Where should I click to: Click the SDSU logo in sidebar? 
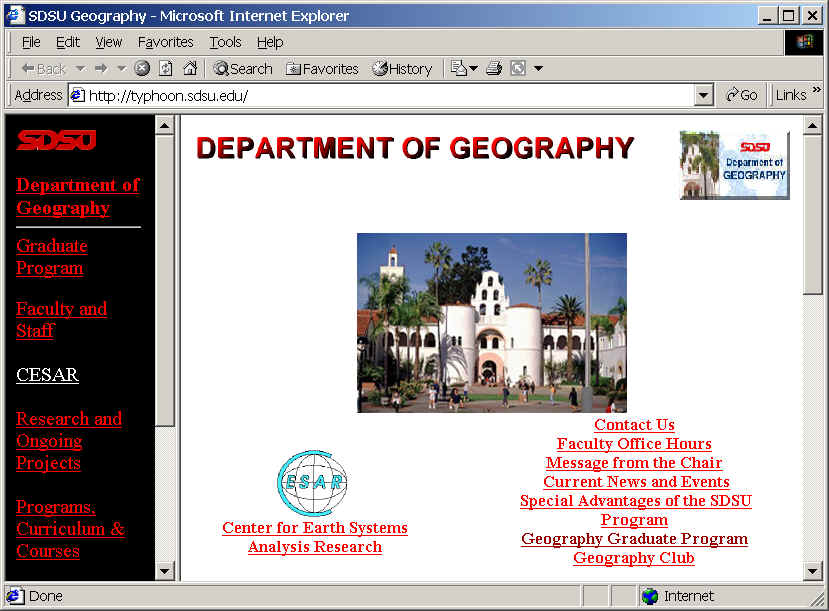[x=57, y=140]
